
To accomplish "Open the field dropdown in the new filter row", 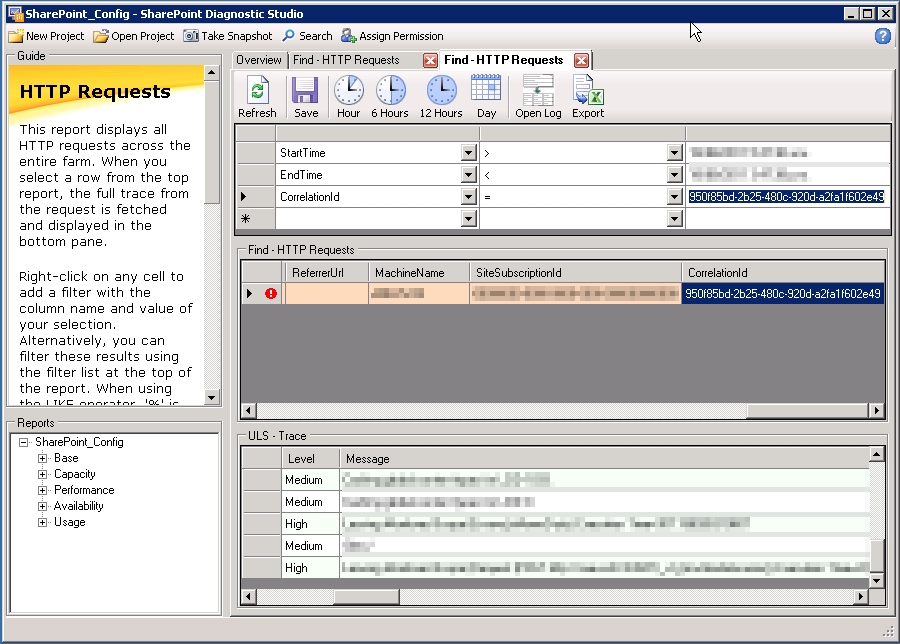I will pyautogui.click(x=468, y=218).
